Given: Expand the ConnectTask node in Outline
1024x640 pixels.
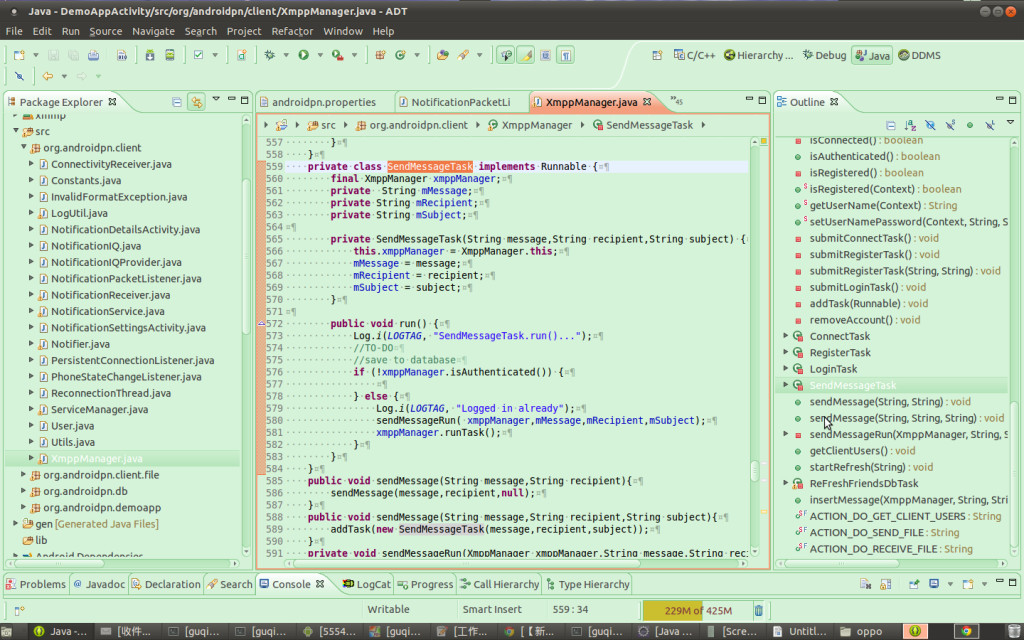Looking at the screenshot, I should [x=786, y=336].
